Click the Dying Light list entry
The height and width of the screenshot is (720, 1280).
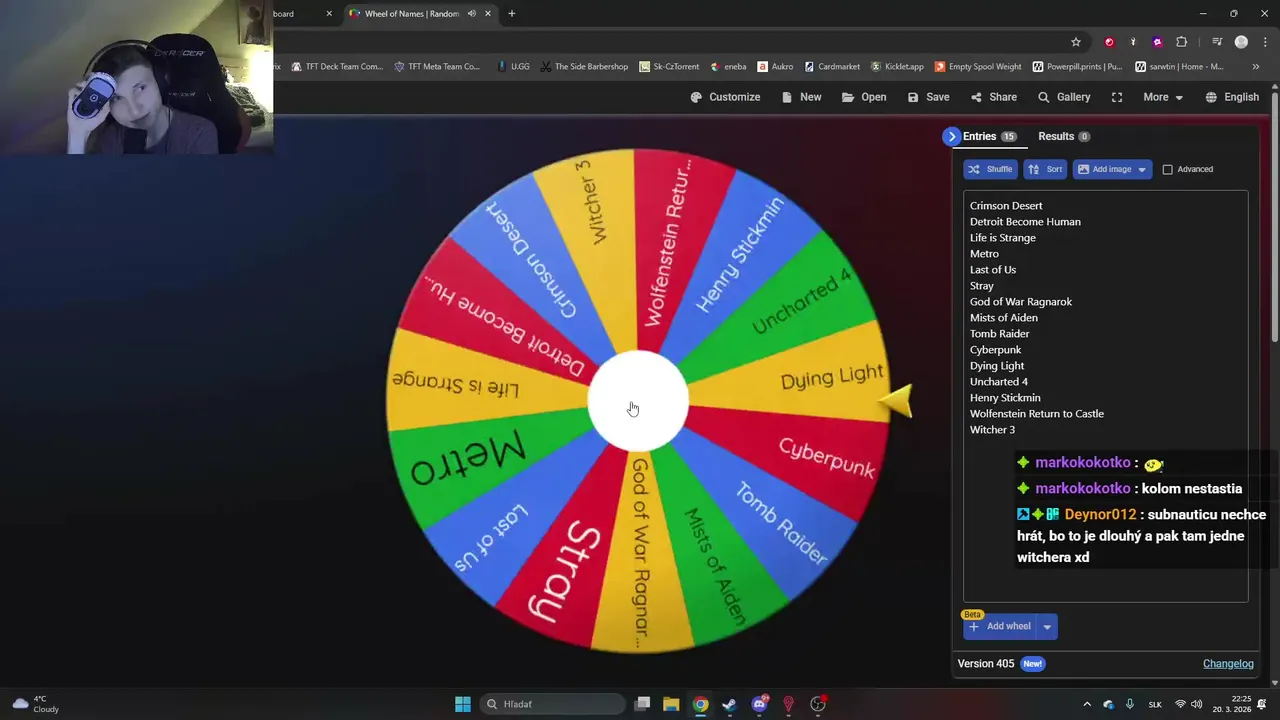coord(997,366)
